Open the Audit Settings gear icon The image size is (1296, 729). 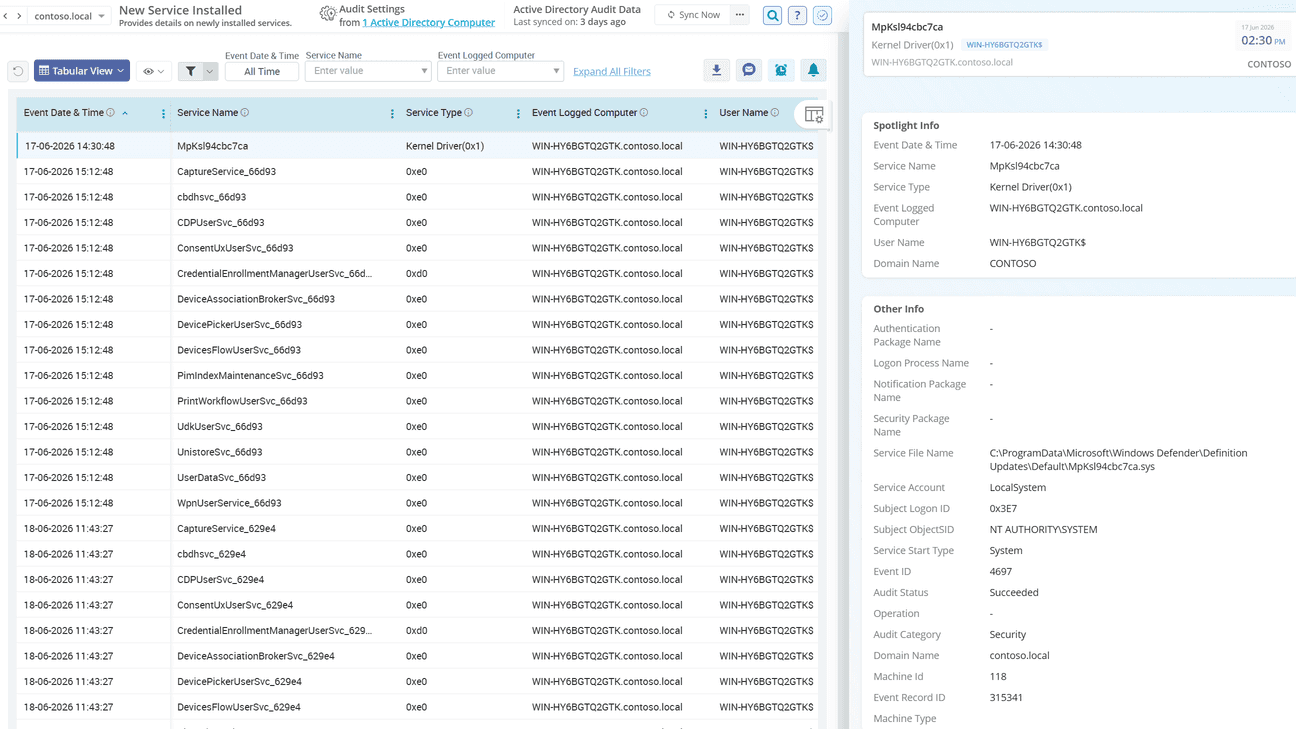click(x=327, y=14)
